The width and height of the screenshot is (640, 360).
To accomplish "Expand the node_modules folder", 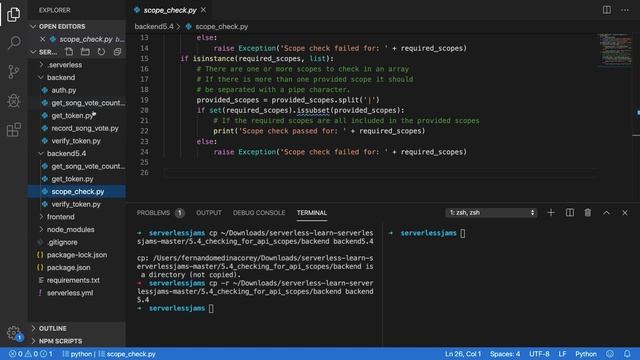I will [x=70, y=229].
